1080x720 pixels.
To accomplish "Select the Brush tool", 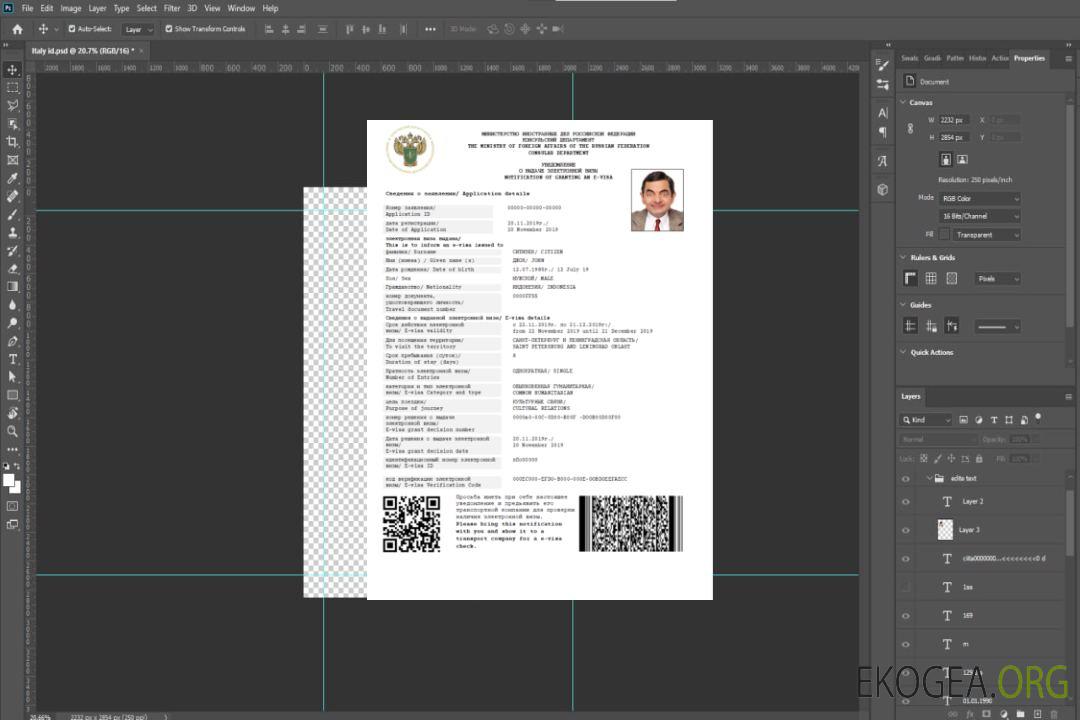I will tap(12, 214).
